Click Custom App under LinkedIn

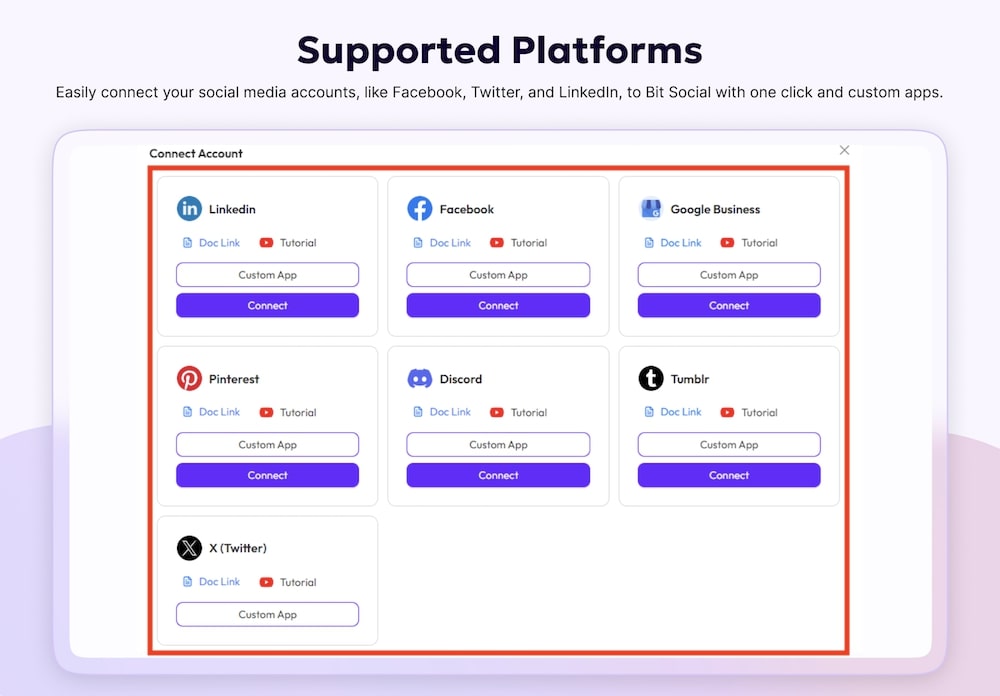click(267, 274)
